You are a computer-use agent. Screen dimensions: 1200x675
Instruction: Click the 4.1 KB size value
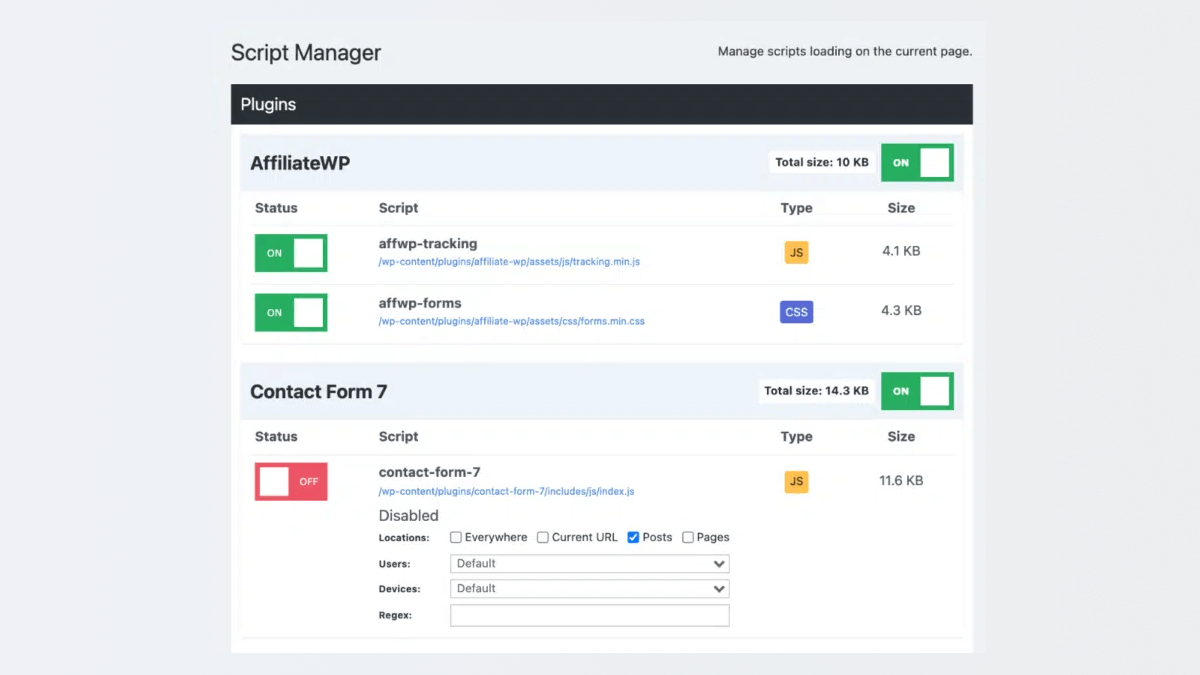(x=901, y=251)
